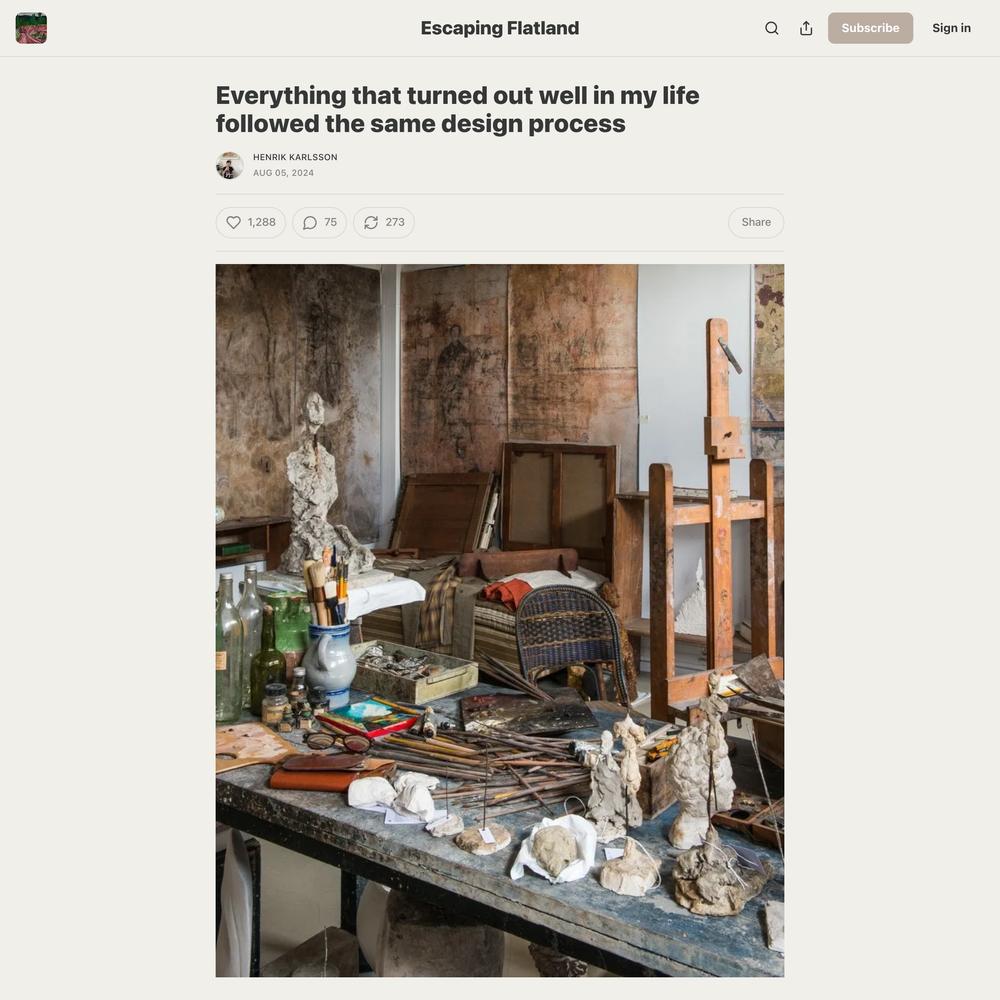Open Henrik Karlsson's author profile name

[x=295, y=157]
